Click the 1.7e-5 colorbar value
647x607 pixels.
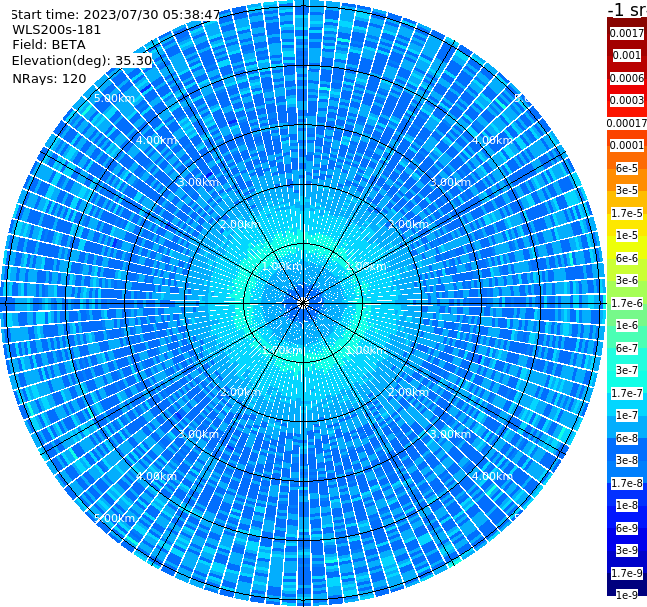click(x=627, y=213)
